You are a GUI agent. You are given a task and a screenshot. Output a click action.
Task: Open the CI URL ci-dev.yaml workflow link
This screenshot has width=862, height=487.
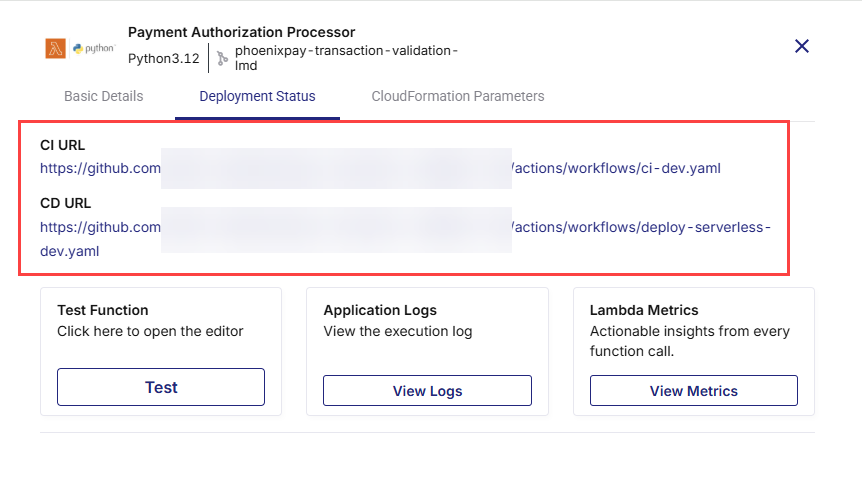tap(380, 168)
